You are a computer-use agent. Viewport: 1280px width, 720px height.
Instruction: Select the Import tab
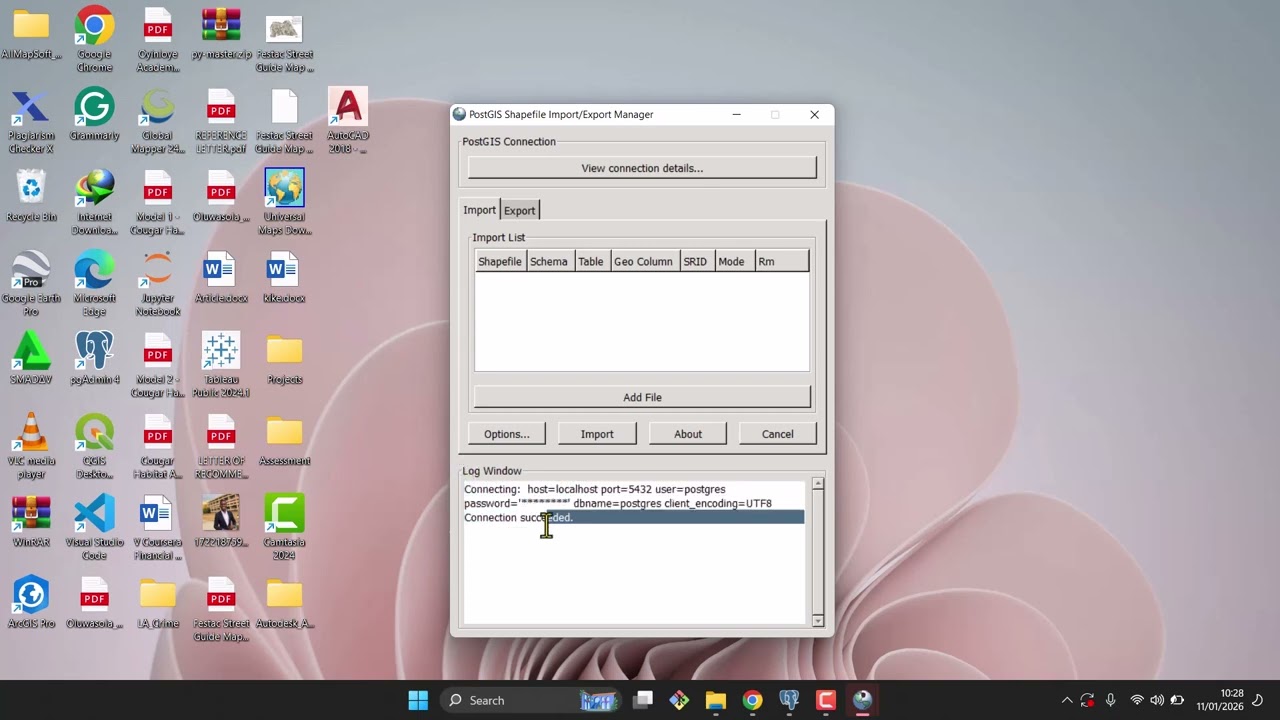pyautogui.click(x=479, y=209)
